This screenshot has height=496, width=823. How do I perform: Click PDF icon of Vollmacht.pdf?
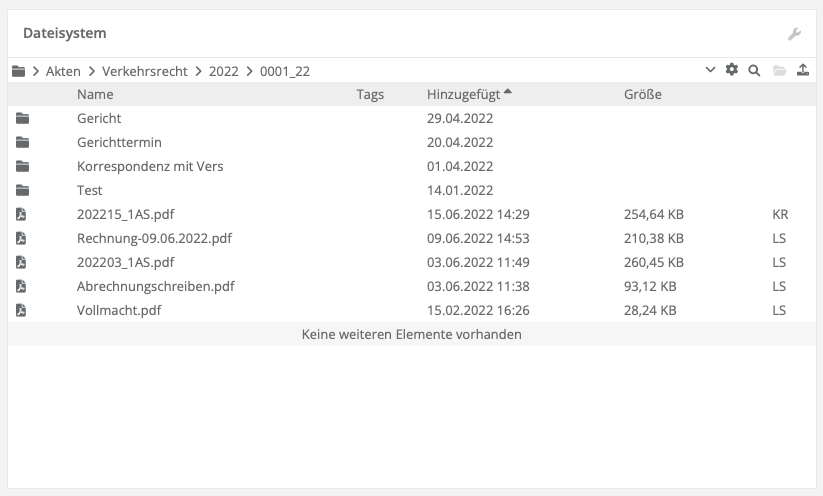(x=22, y=310)
